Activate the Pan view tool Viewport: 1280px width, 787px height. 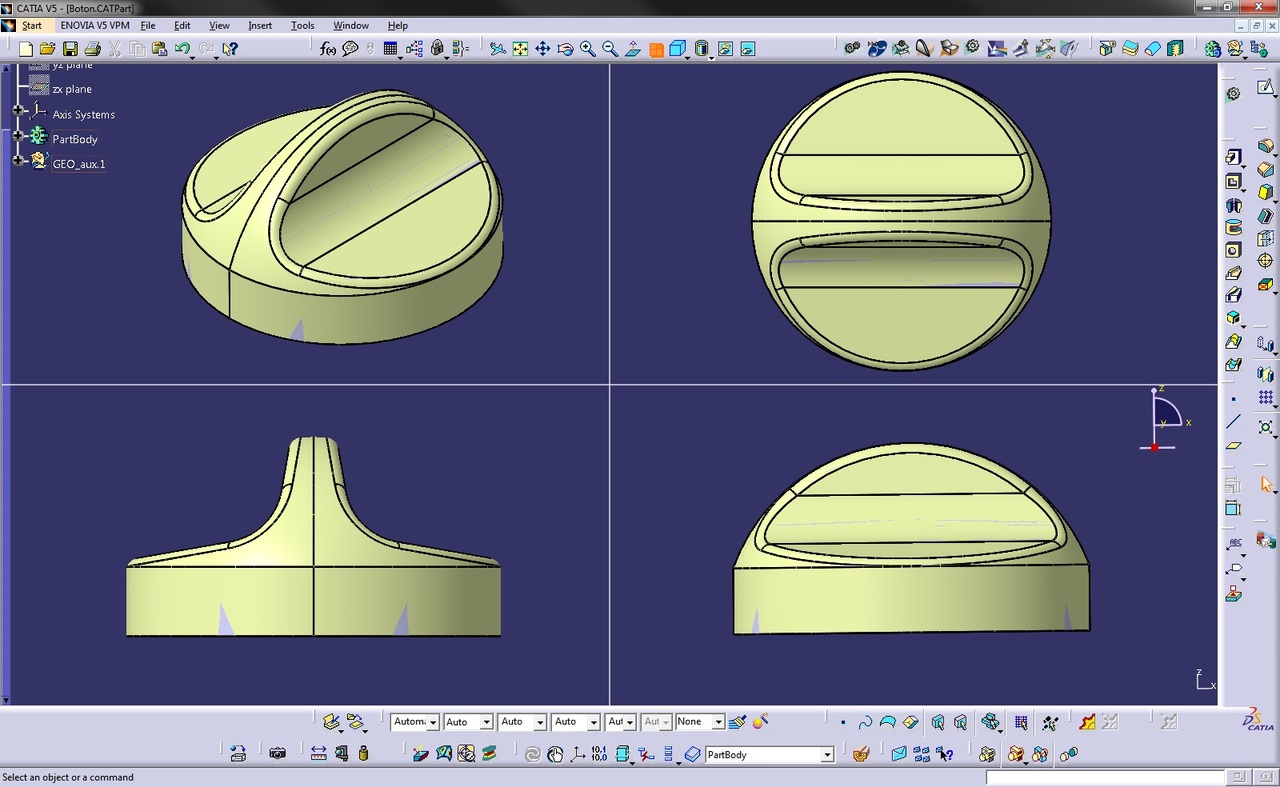pyautogui.click(x=542, y=48)
